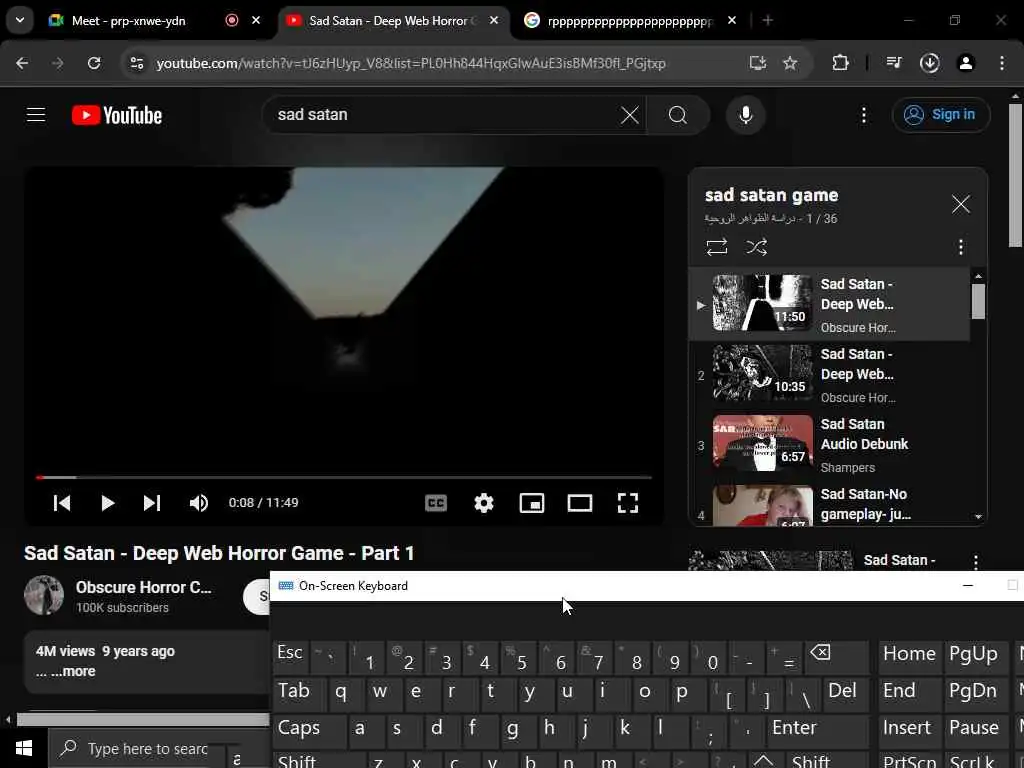Open Sad Satan-No gameplay video

(x=829, y=505)
